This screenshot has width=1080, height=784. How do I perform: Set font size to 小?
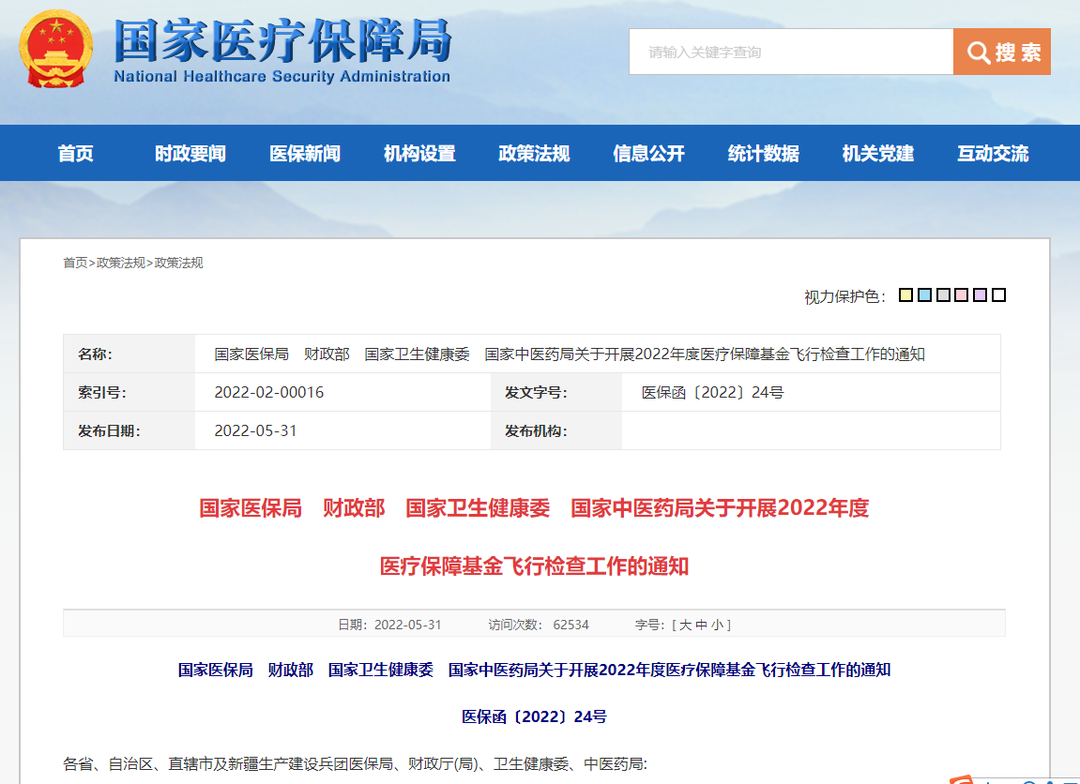coord(718,625)
